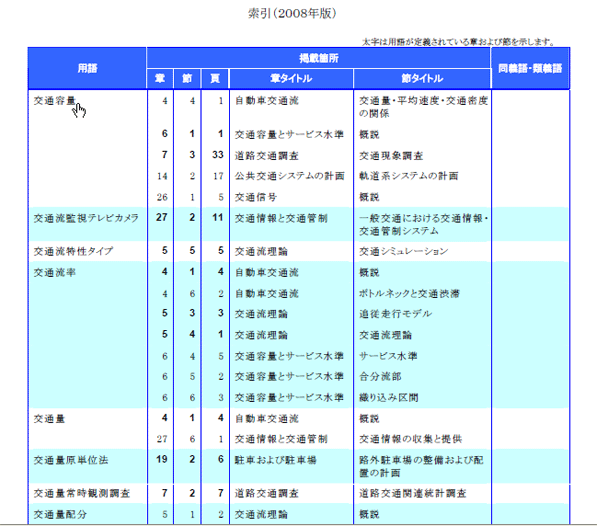Click the 交通量配分 term
597x526 pixels.
(x=60, y=514)
